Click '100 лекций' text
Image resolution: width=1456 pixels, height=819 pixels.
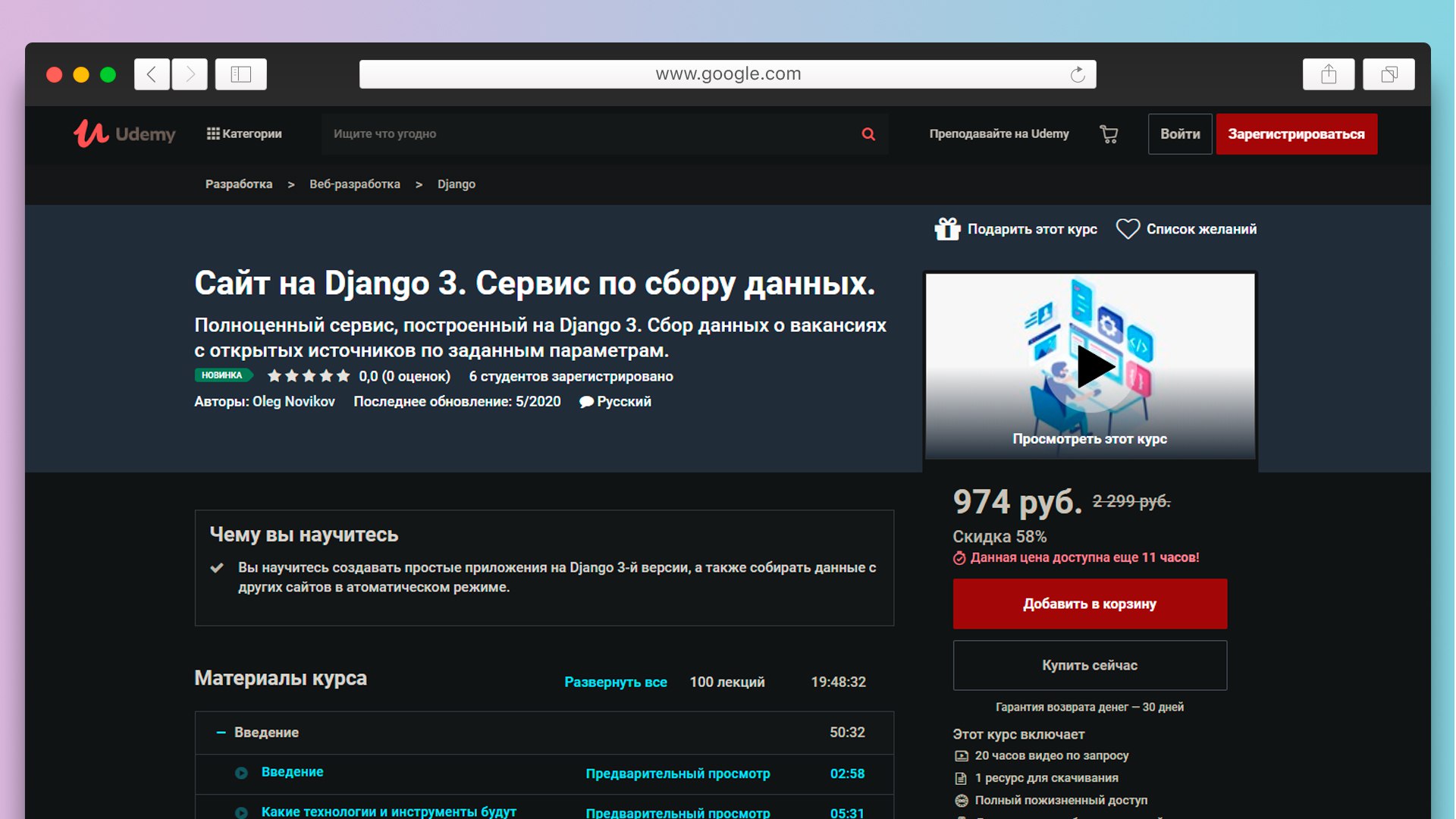tap(727, 682)
